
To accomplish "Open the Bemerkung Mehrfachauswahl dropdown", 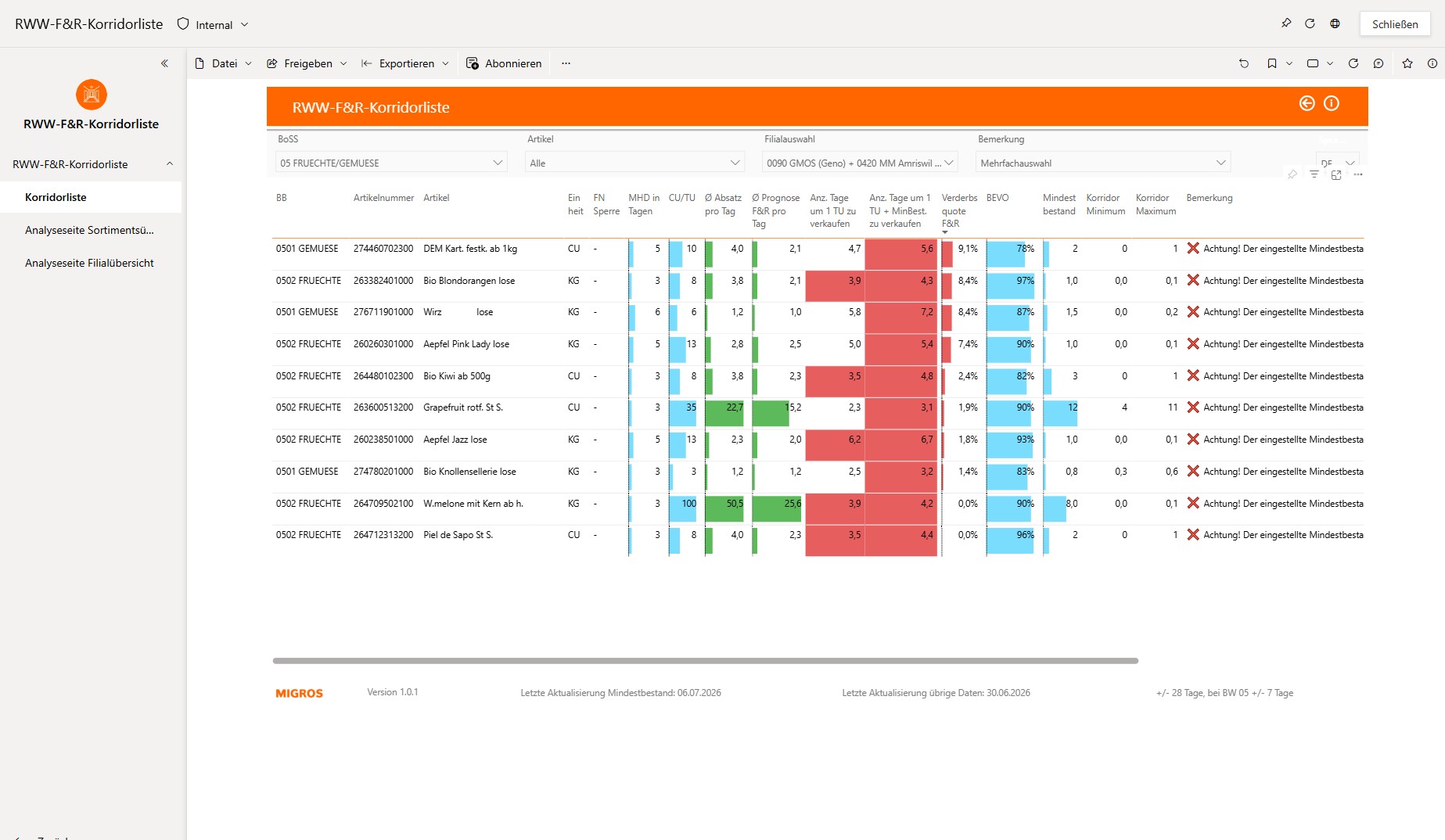I will click(1103, 163).
